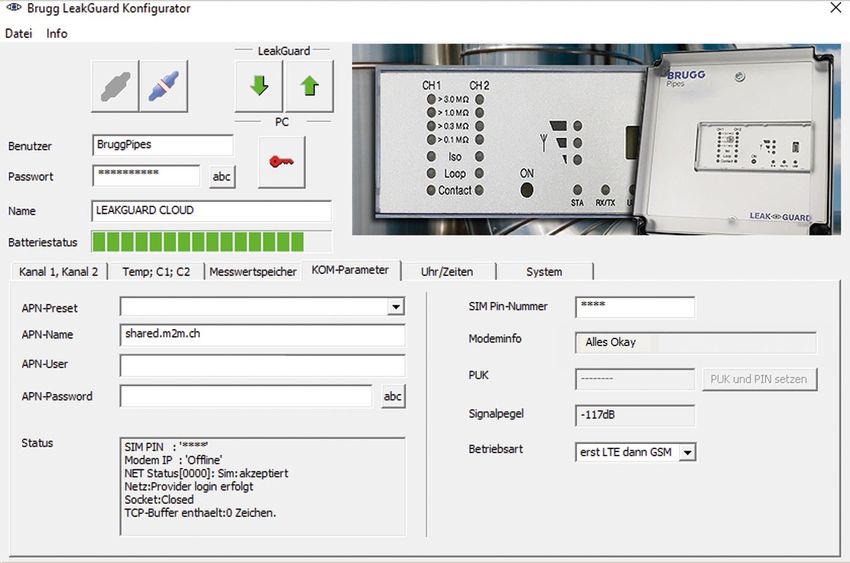
Task: Reveal APN-Password with its abc button
Action: tap(393, 396)
